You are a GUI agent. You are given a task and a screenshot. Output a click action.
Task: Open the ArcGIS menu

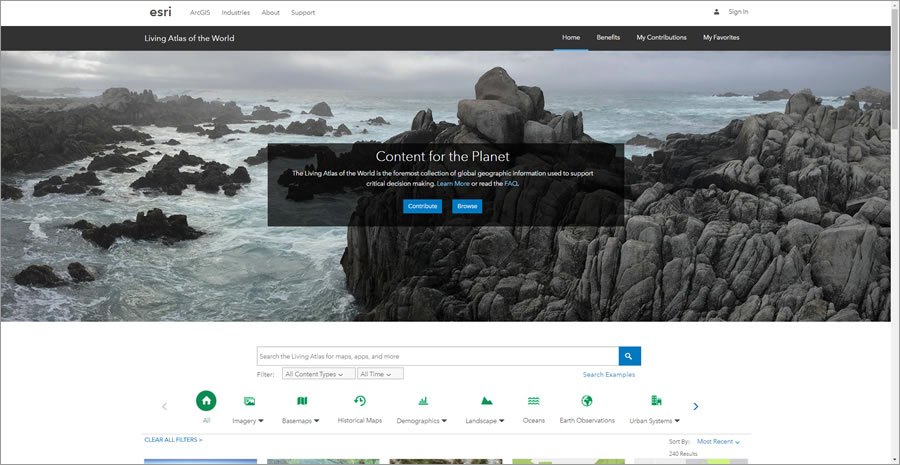200,13
